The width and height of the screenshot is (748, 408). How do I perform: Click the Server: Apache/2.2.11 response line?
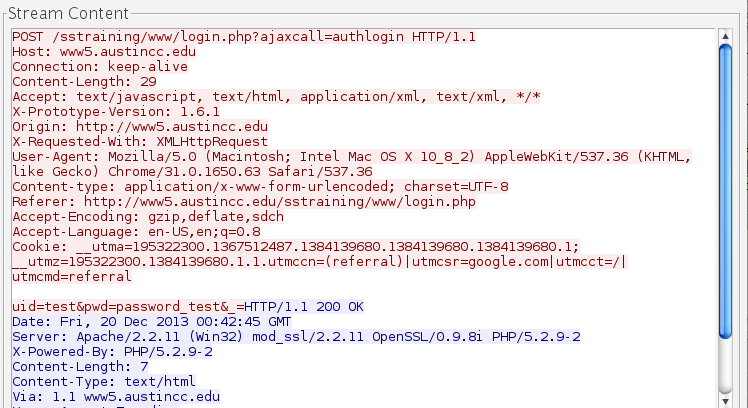click(296, 337)
